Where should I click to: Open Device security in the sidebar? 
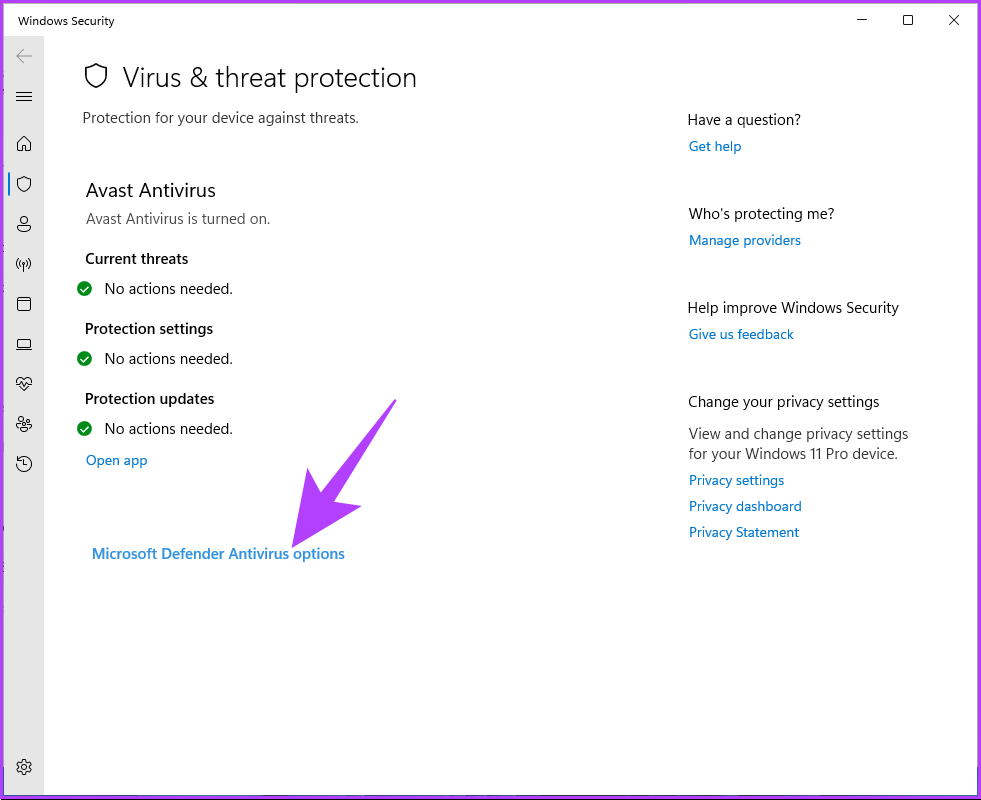tap(24, 344)
